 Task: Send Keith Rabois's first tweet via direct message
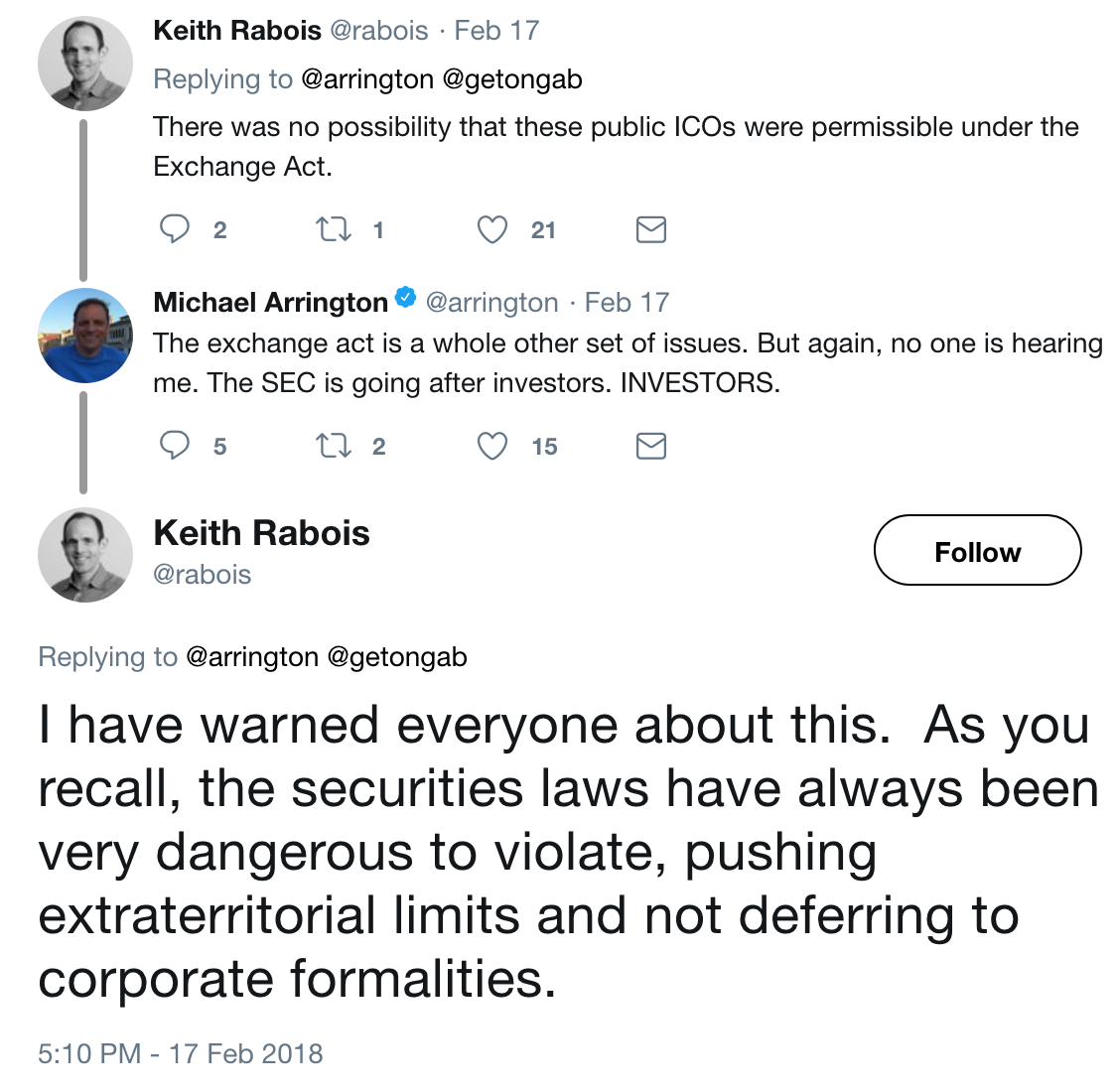(650, 229)
